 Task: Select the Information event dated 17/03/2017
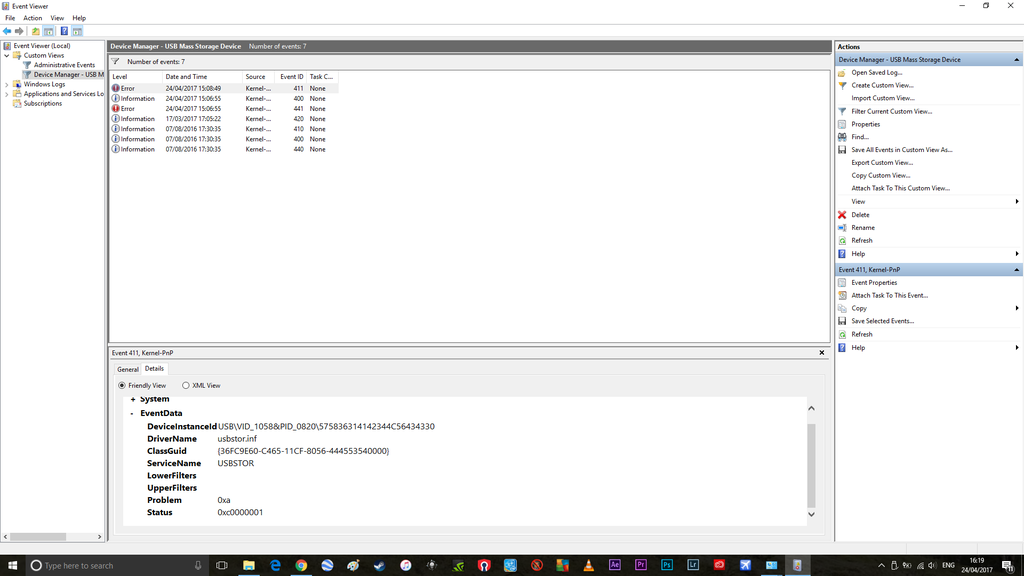tap(224, 119)
